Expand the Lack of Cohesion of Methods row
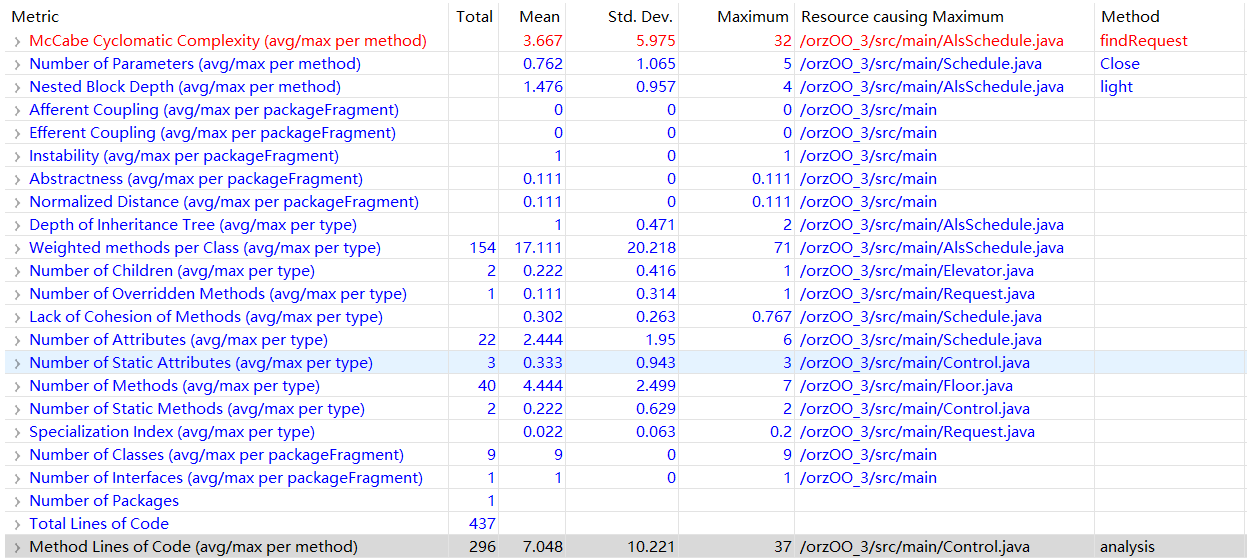 [x=17, y=317]
